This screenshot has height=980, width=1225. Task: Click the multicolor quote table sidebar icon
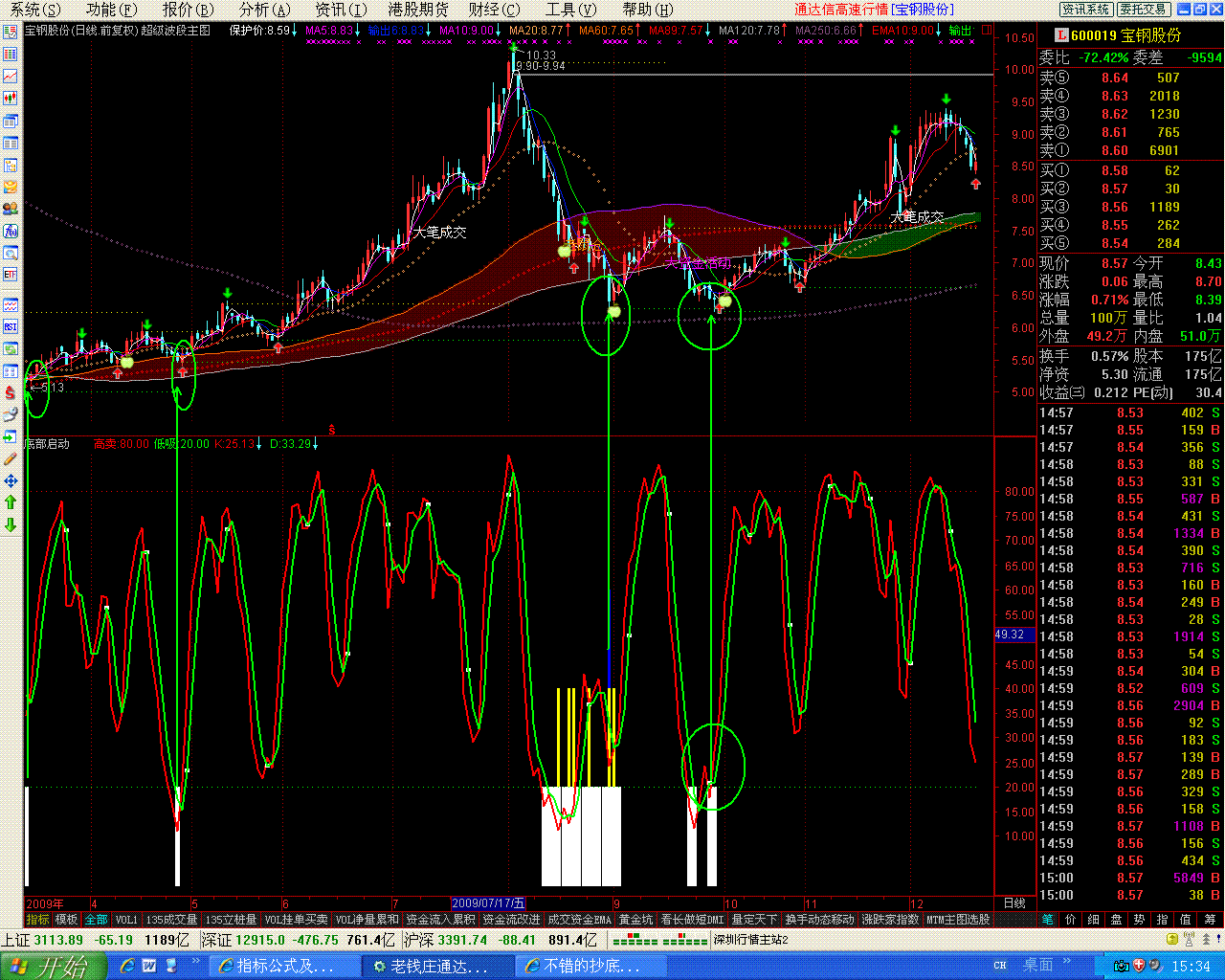coord(11,54)
